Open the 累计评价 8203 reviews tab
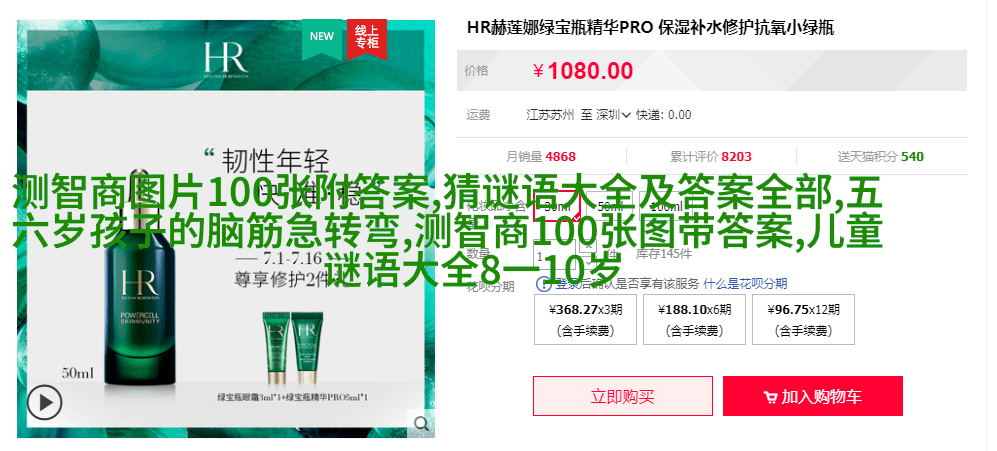 coord(710,156)
